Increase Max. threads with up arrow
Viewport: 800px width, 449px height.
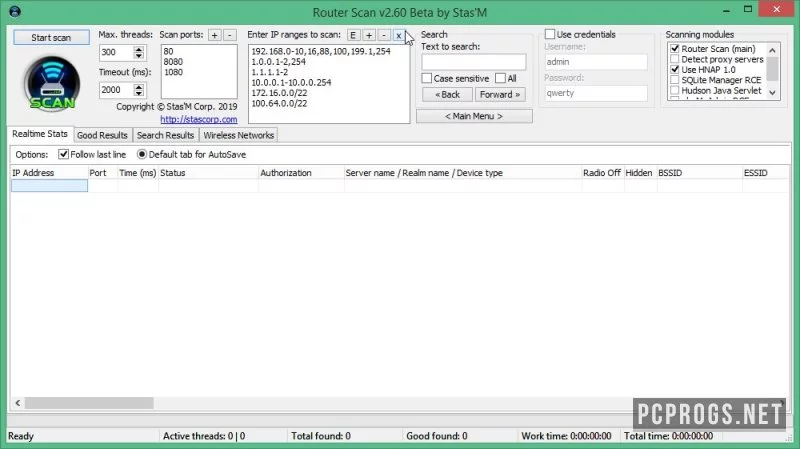139,49
